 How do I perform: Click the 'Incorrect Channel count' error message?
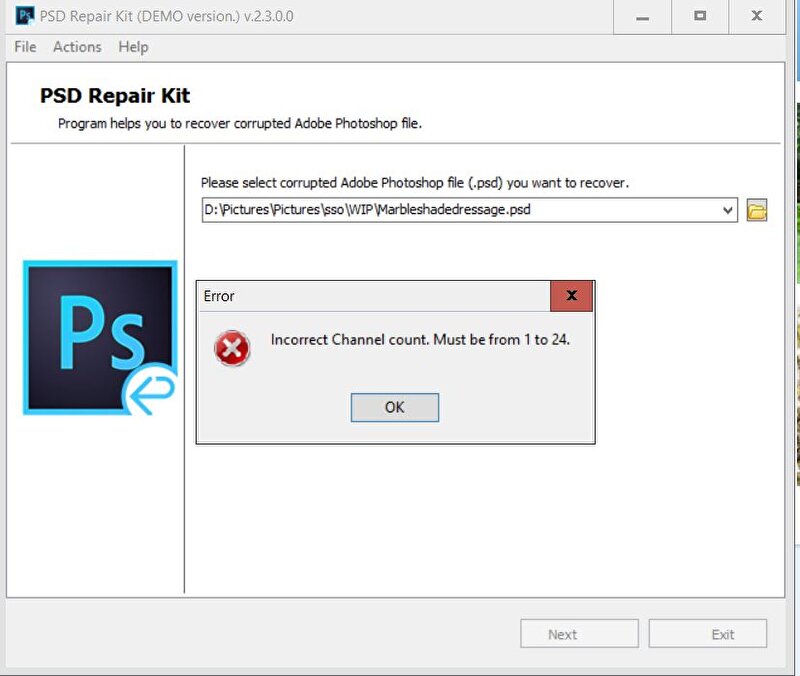point(420,340)
